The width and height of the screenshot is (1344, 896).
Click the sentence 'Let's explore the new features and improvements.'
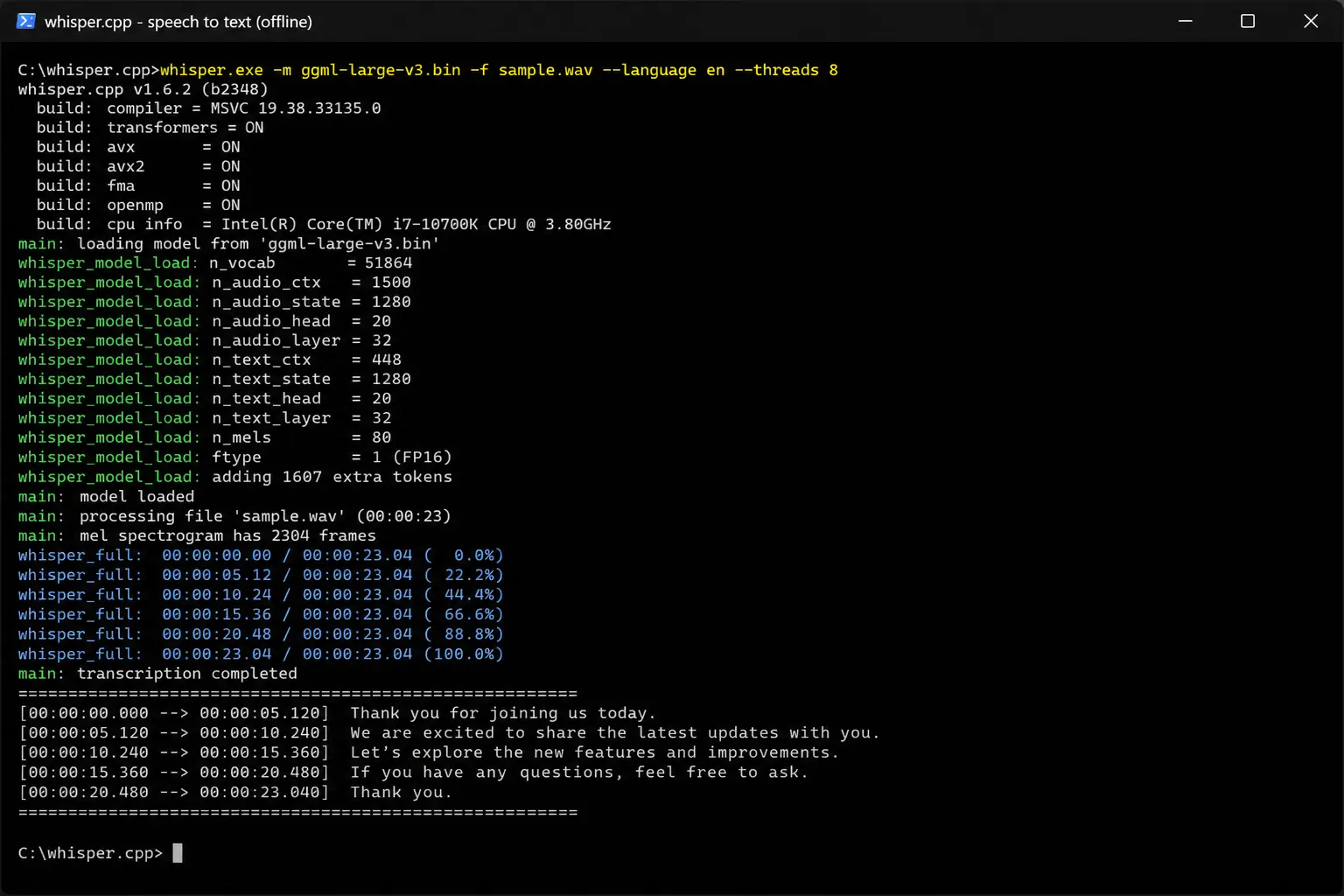(594, 752)
